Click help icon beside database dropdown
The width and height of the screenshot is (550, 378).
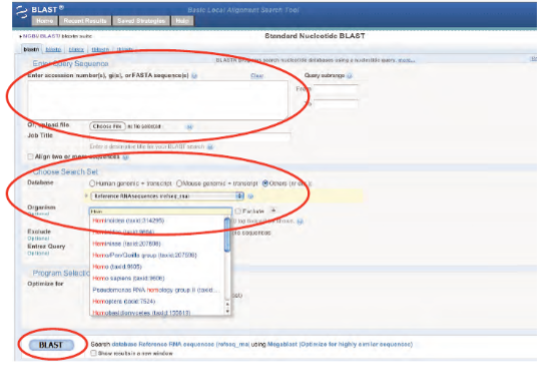(x=250, y=196)
